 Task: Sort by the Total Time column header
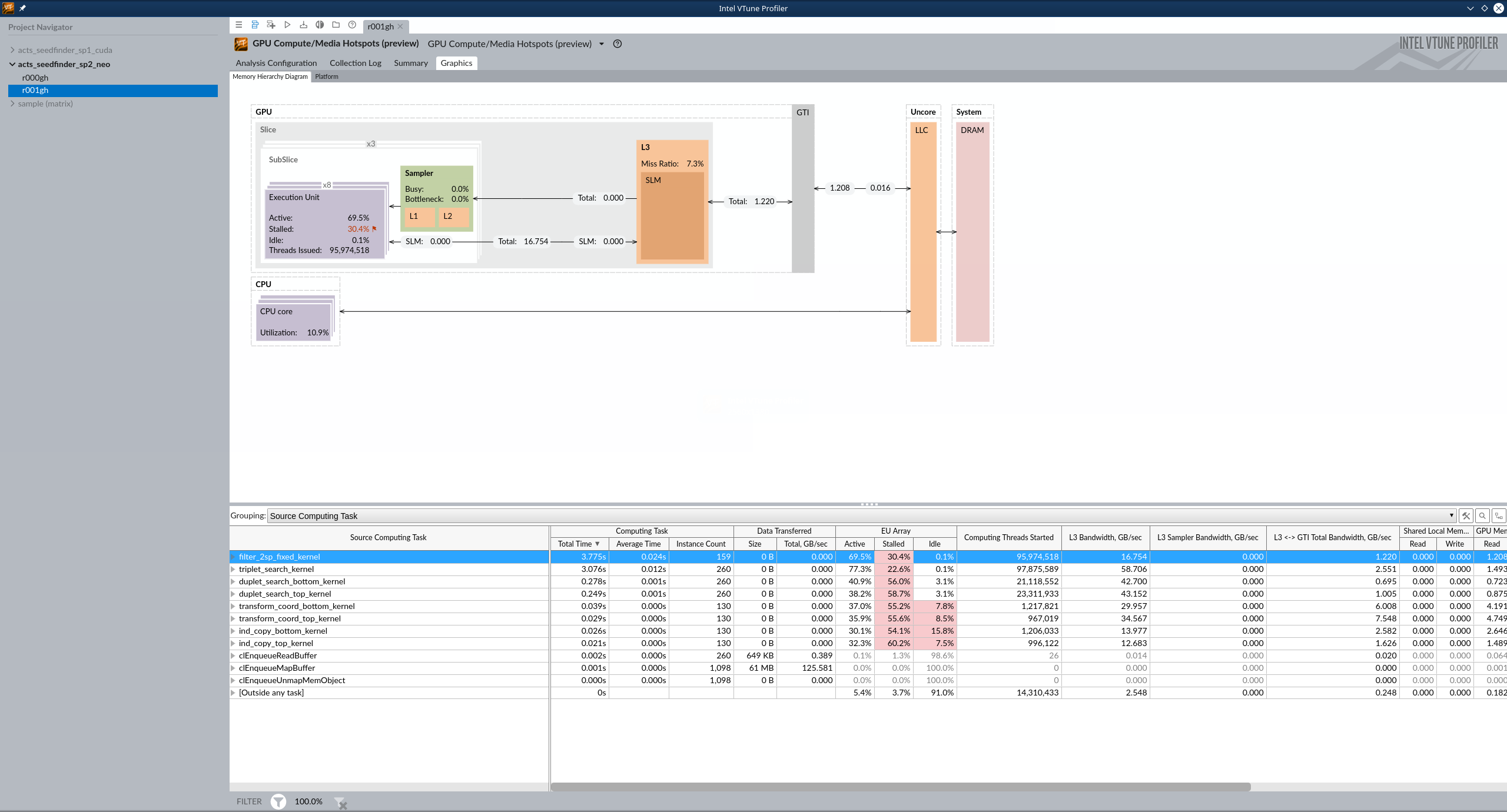coord(579,544)
